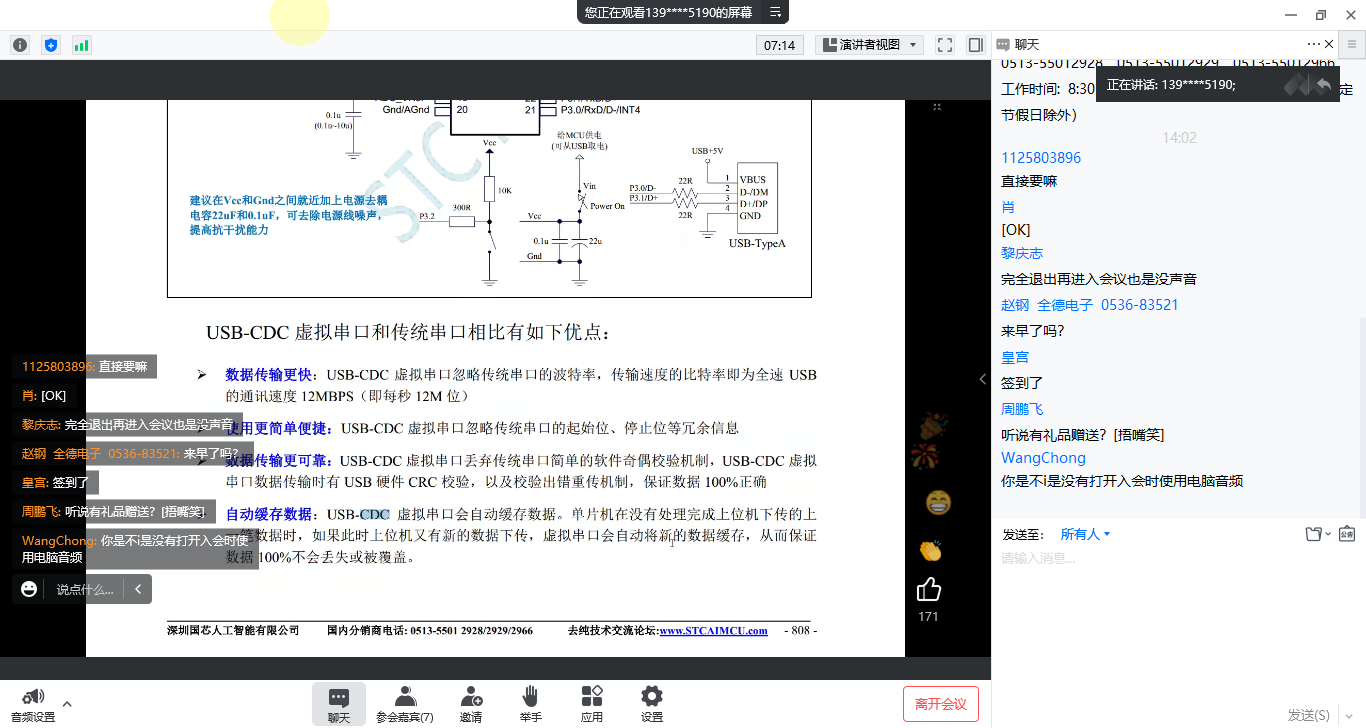The width and height of the screenshot is (1366, 728).
Task: Minimize the meeting window
Action: 1292,14
